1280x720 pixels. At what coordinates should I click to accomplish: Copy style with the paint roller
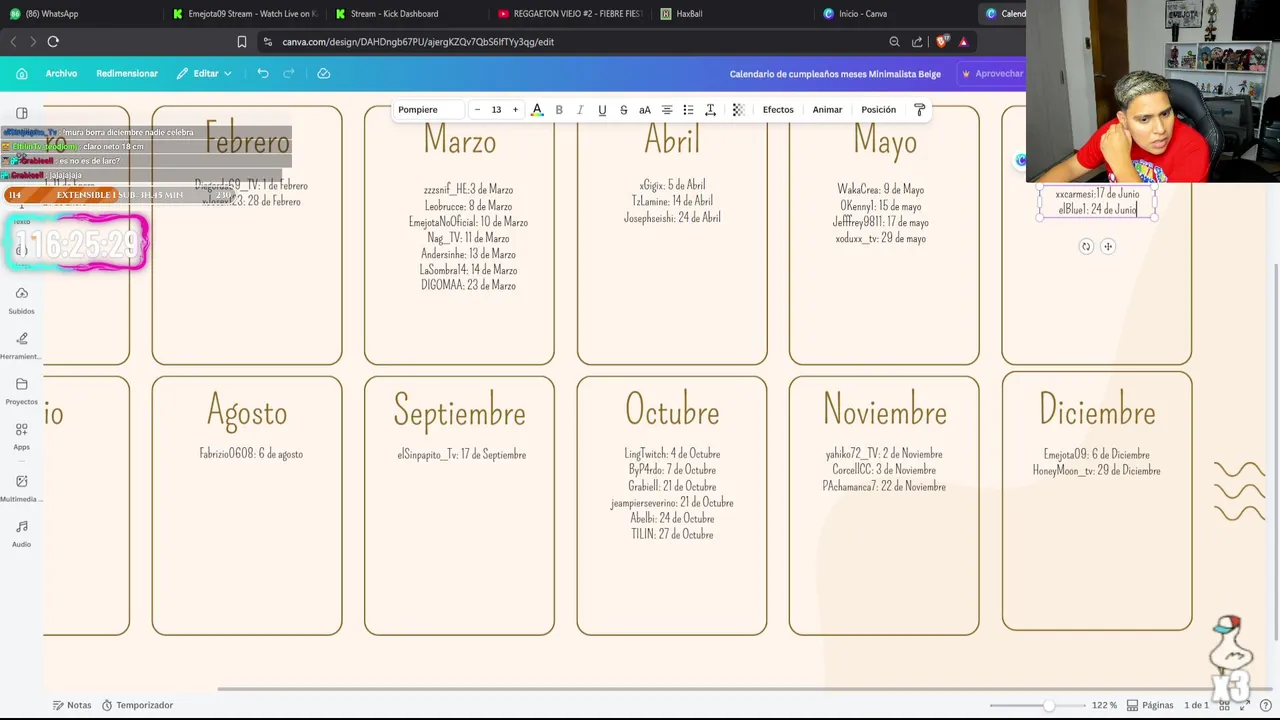point(920,110)
